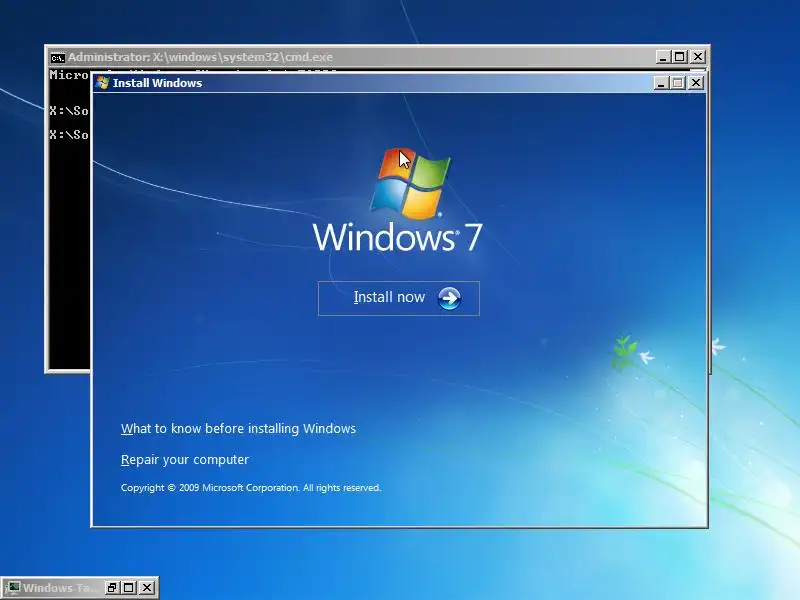Open What to know before installing Windows

pyautogui.click(x=238, y=429)
